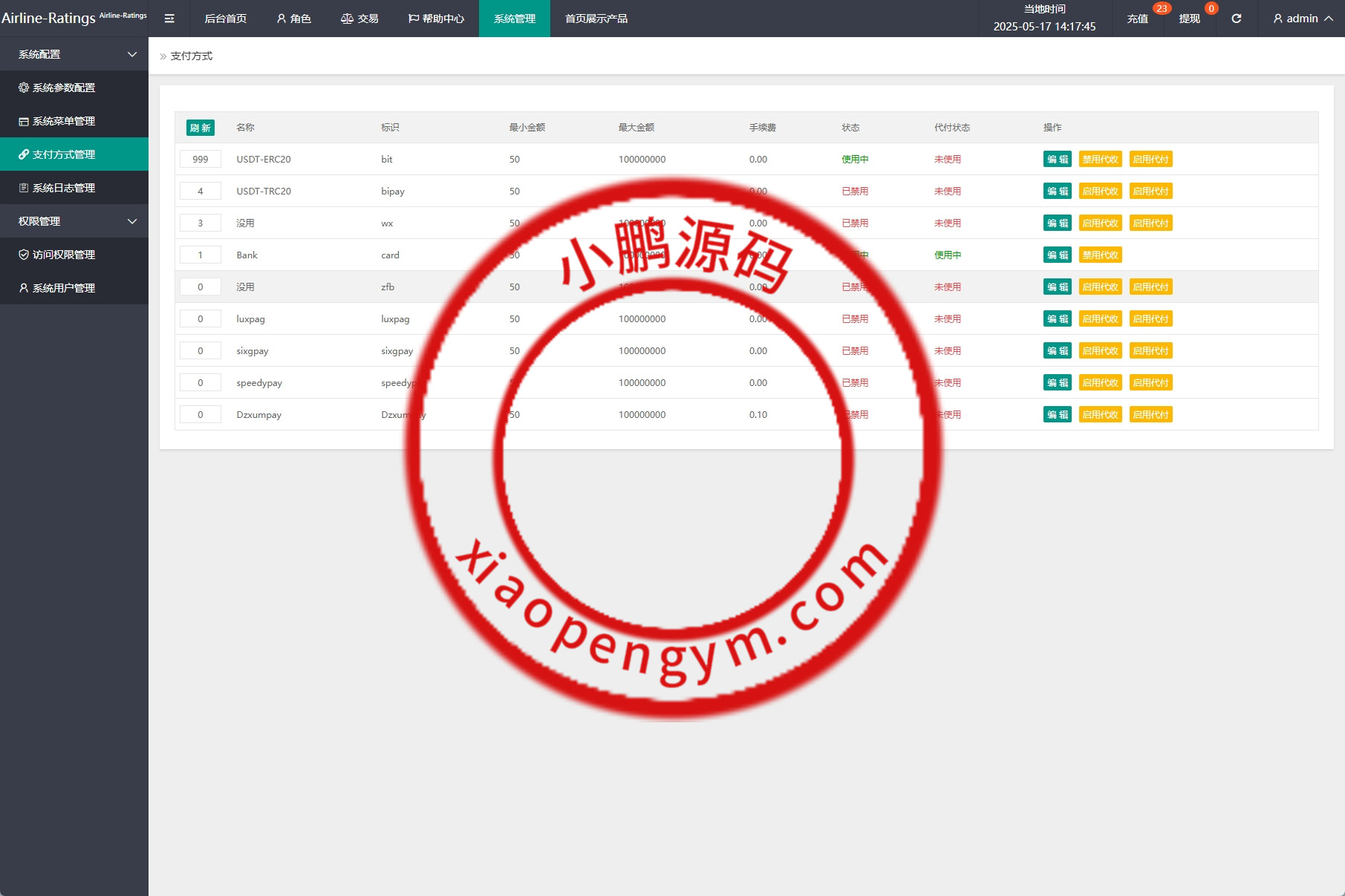Enable 代付 for USDT-TRC20 row
The height and width of the screenshot is (896, 1345).
1150,192
